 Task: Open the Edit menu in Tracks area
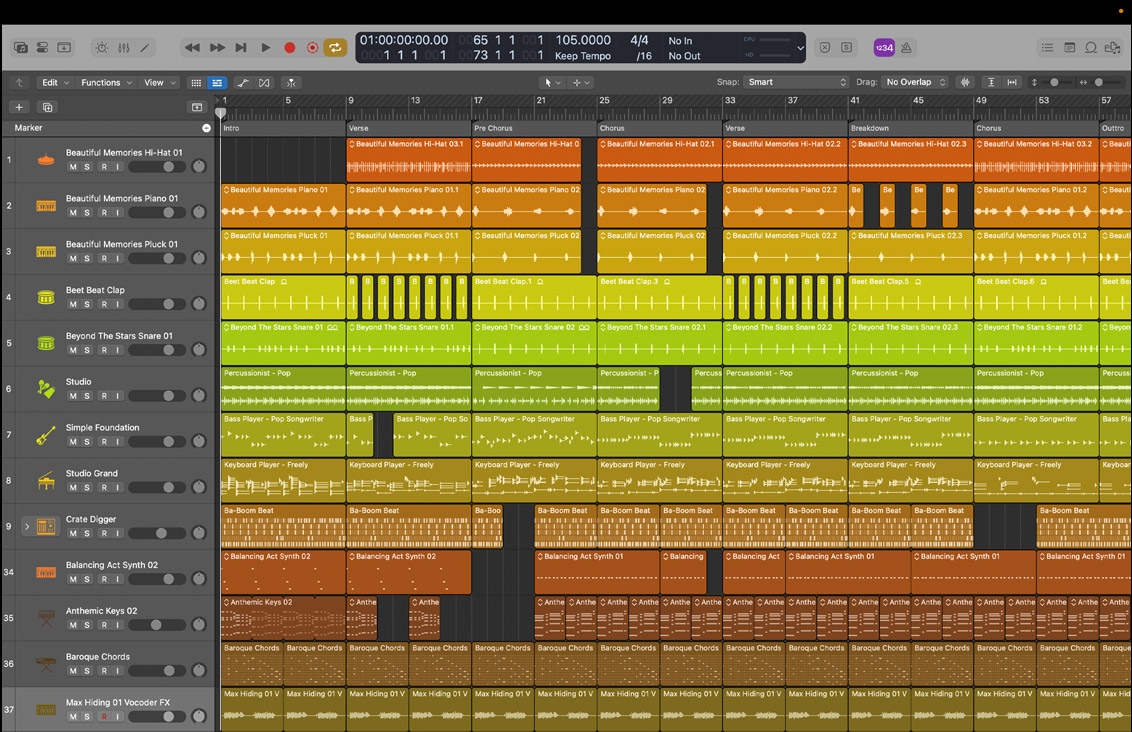pos(54,83)
